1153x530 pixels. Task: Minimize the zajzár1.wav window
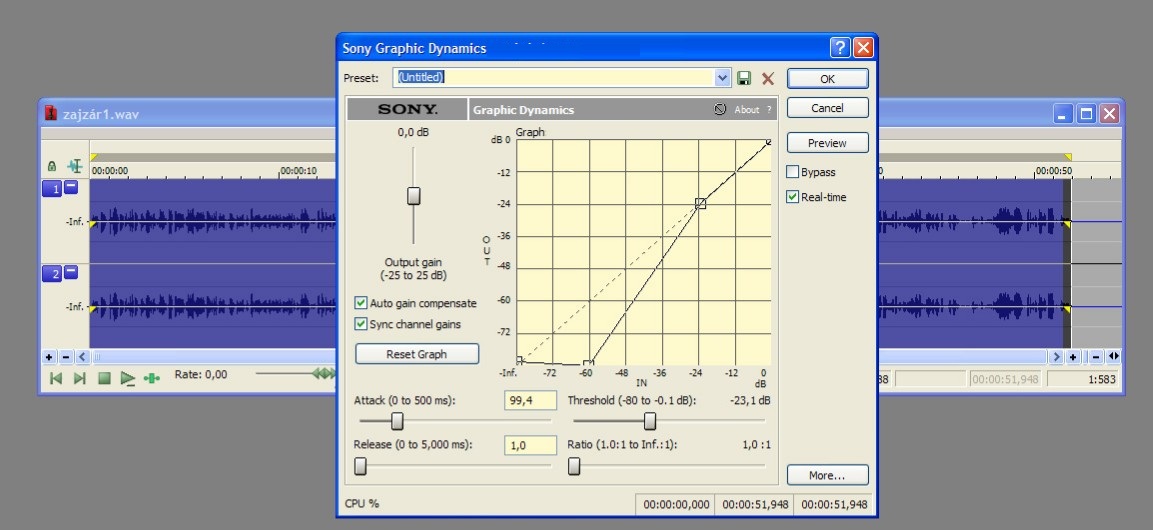(1063, 113)
